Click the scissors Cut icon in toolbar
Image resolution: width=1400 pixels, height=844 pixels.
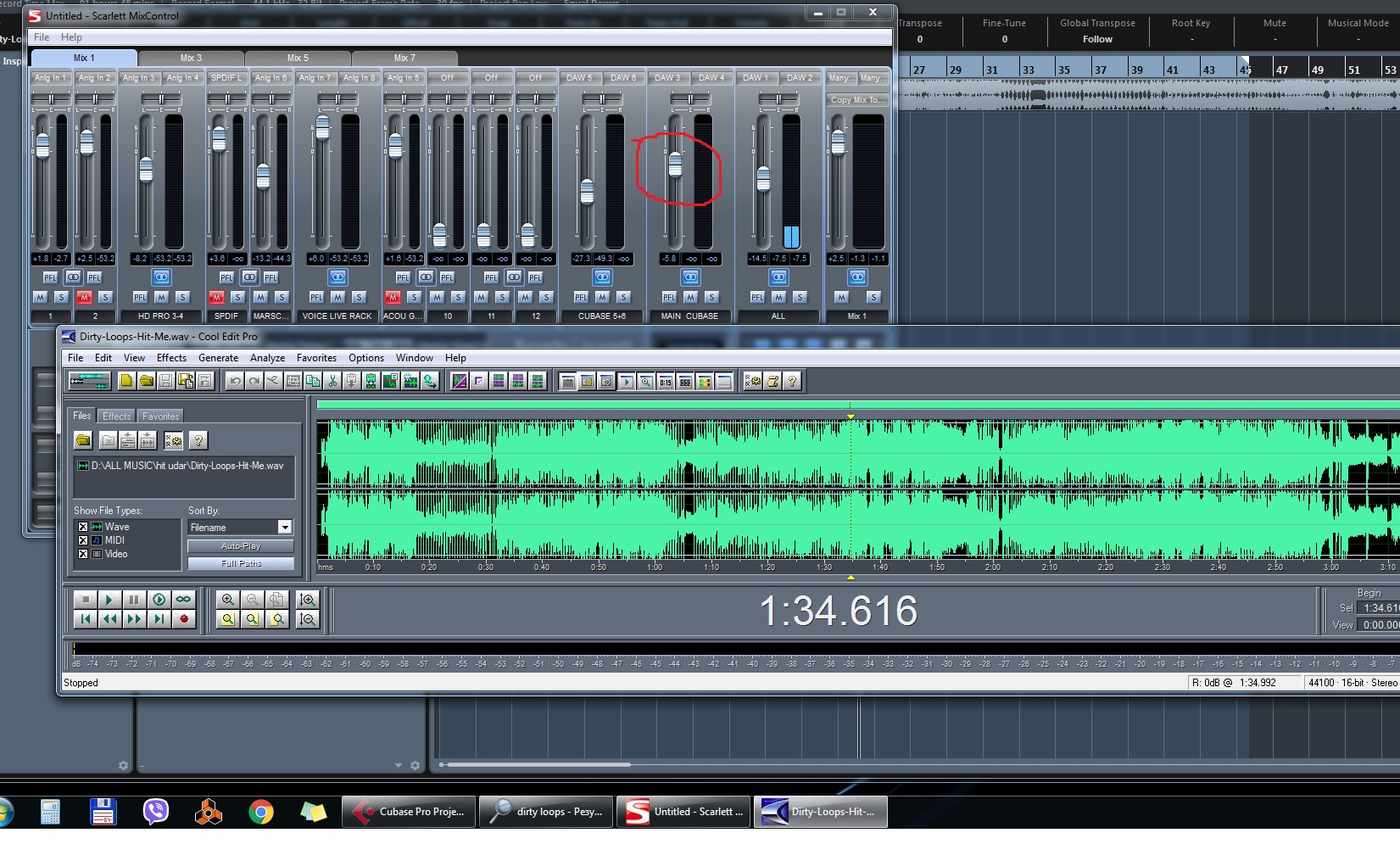(332, 382)
